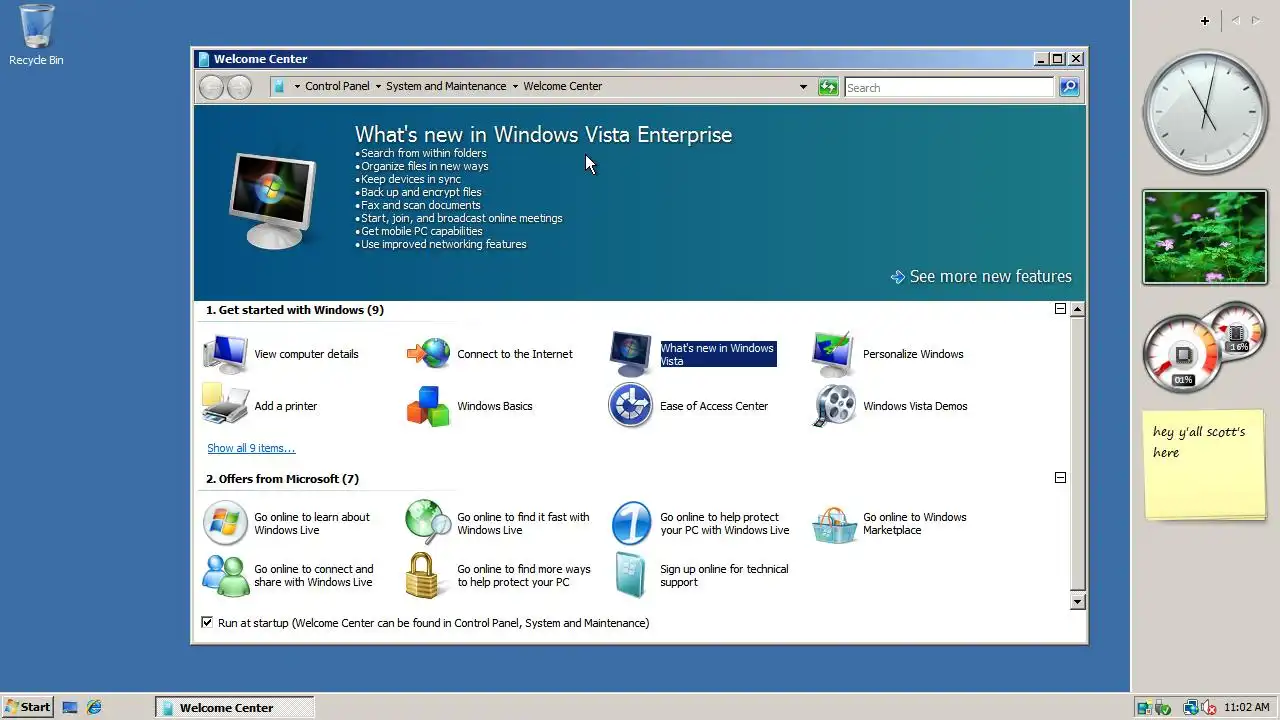Click Sign up online for technical support text
The image size is (1280, 720).
(x=724, y=575)
